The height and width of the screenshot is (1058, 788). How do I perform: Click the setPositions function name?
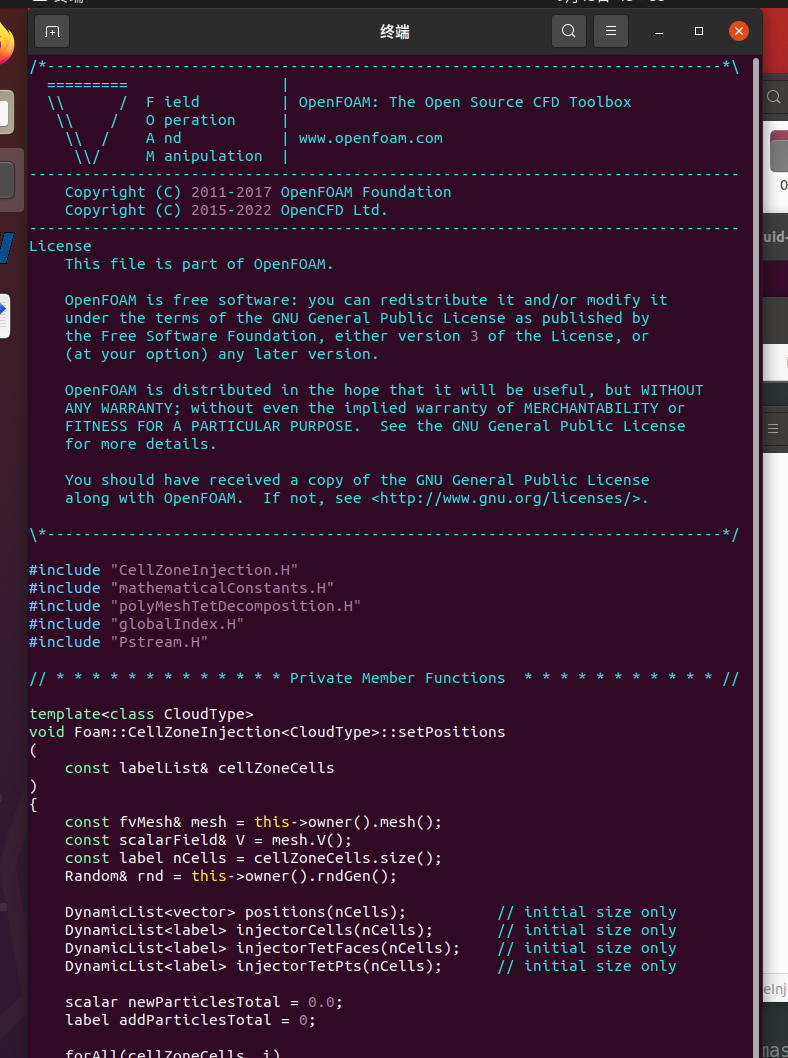(x=451, y=732)
